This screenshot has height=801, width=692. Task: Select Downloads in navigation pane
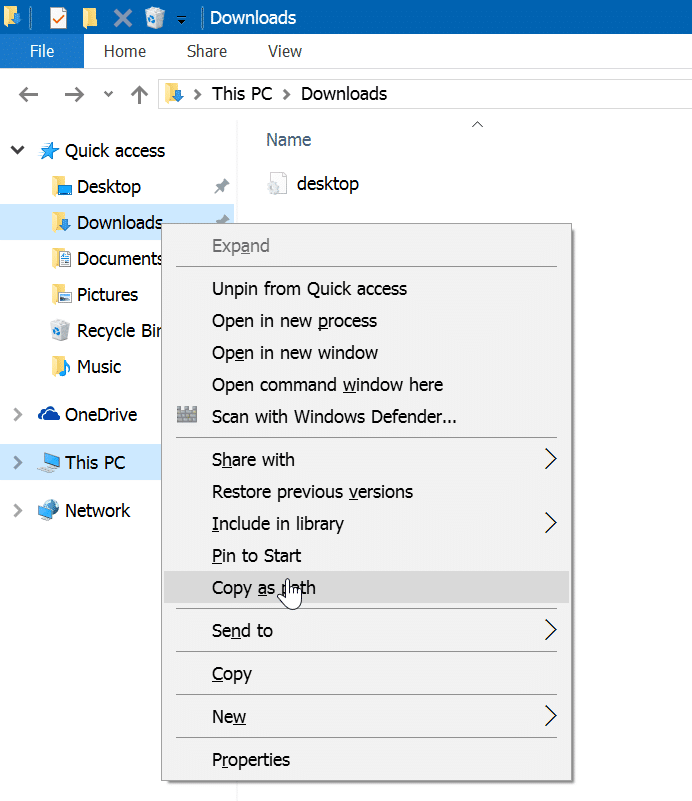[x=120, y=223]
